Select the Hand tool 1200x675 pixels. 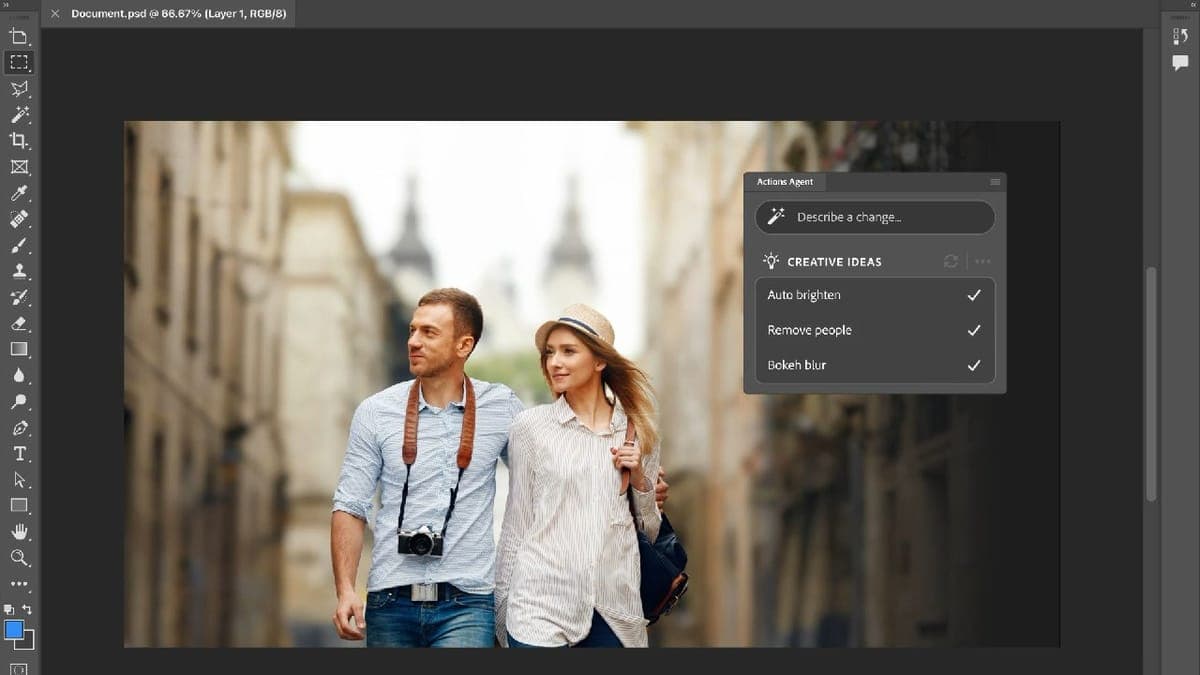[20, 531]
